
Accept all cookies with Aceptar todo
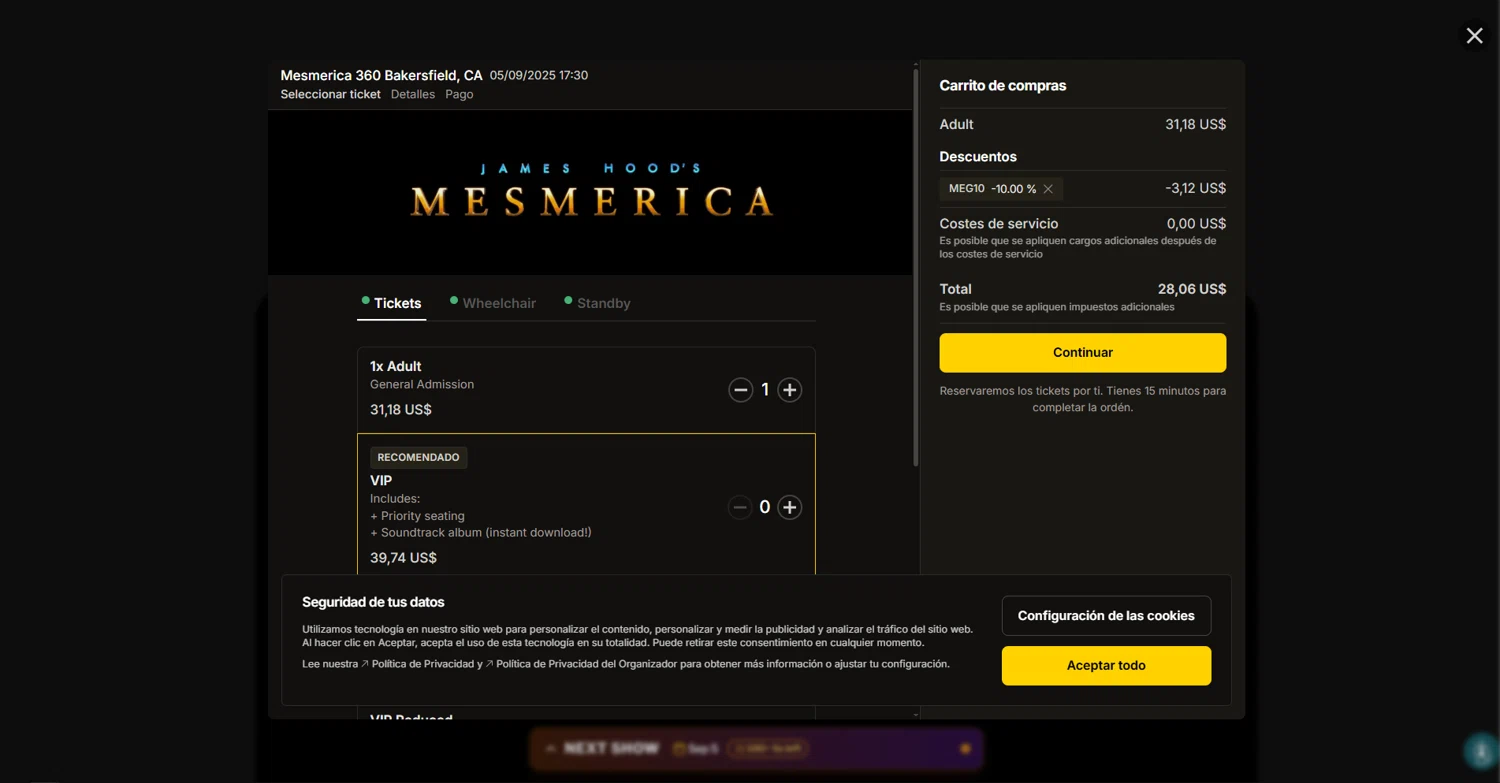coord(1106,666)
